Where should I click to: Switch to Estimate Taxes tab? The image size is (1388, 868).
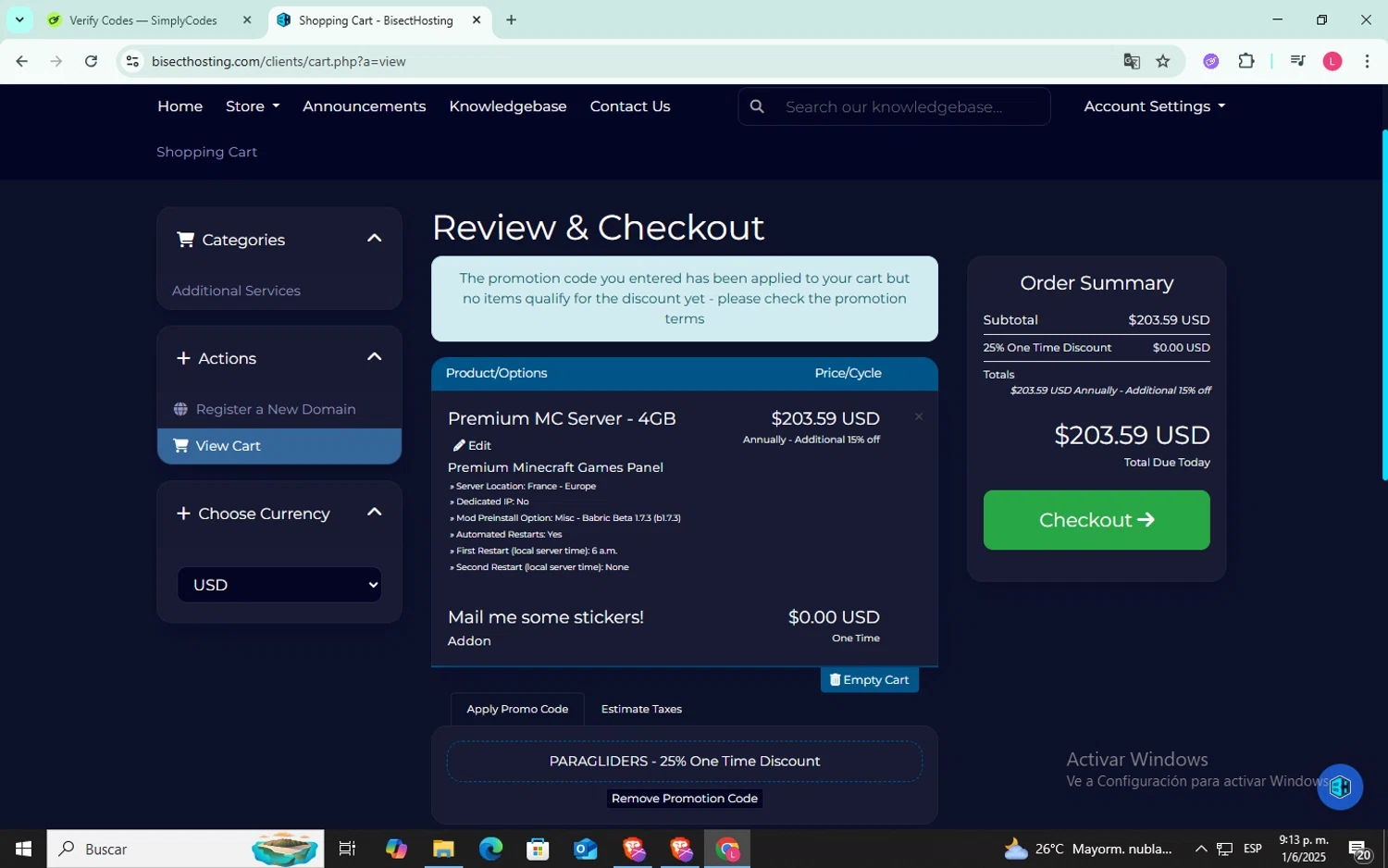click(x=641, y=709)
